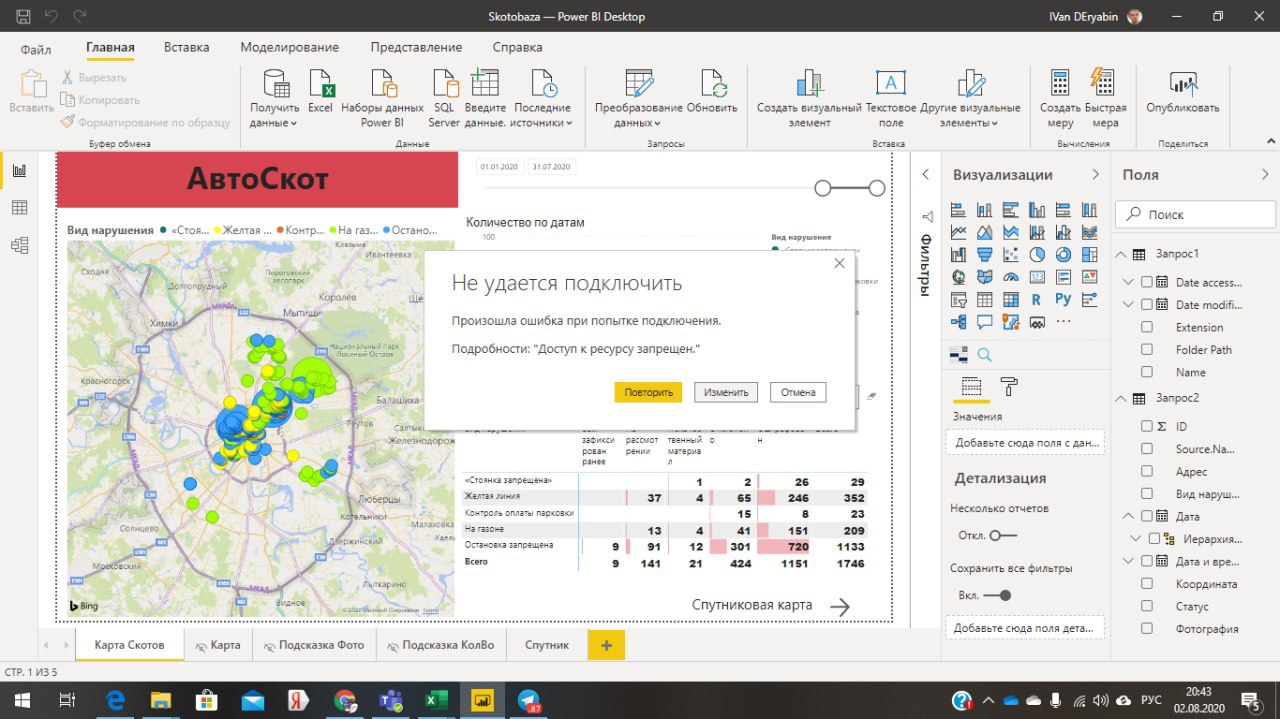Screen dimensions: 1280x719
Task: Toggle Несколько отчетов switch
Action: click(1003, 535)
